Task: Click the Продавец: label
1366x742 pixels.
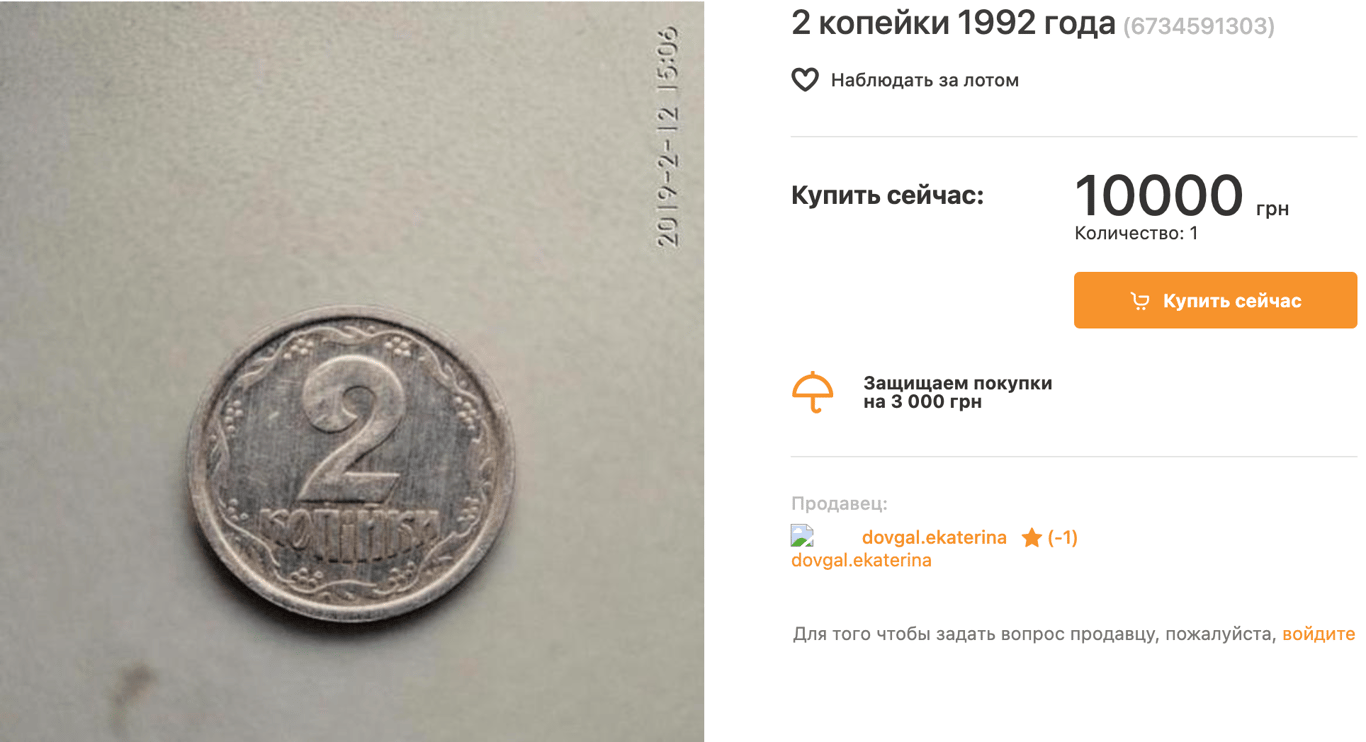Action: point(839,503)
